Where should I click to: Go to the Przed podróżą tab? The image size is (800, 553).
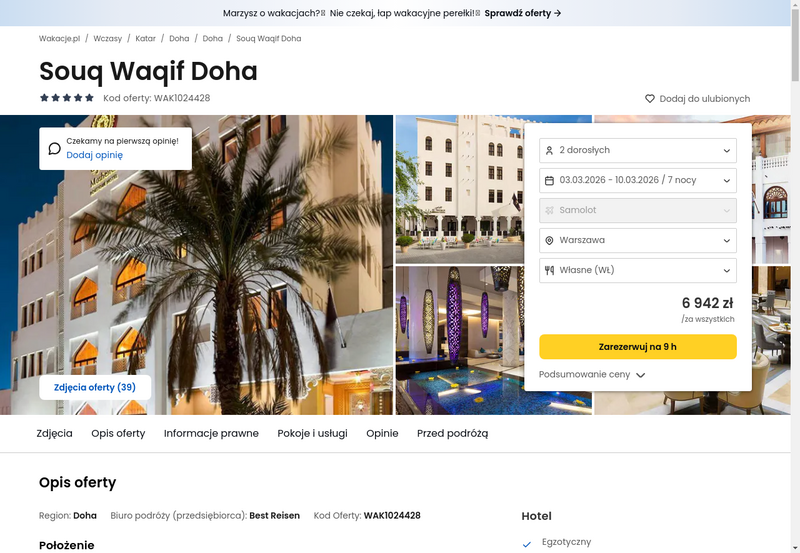453,433
